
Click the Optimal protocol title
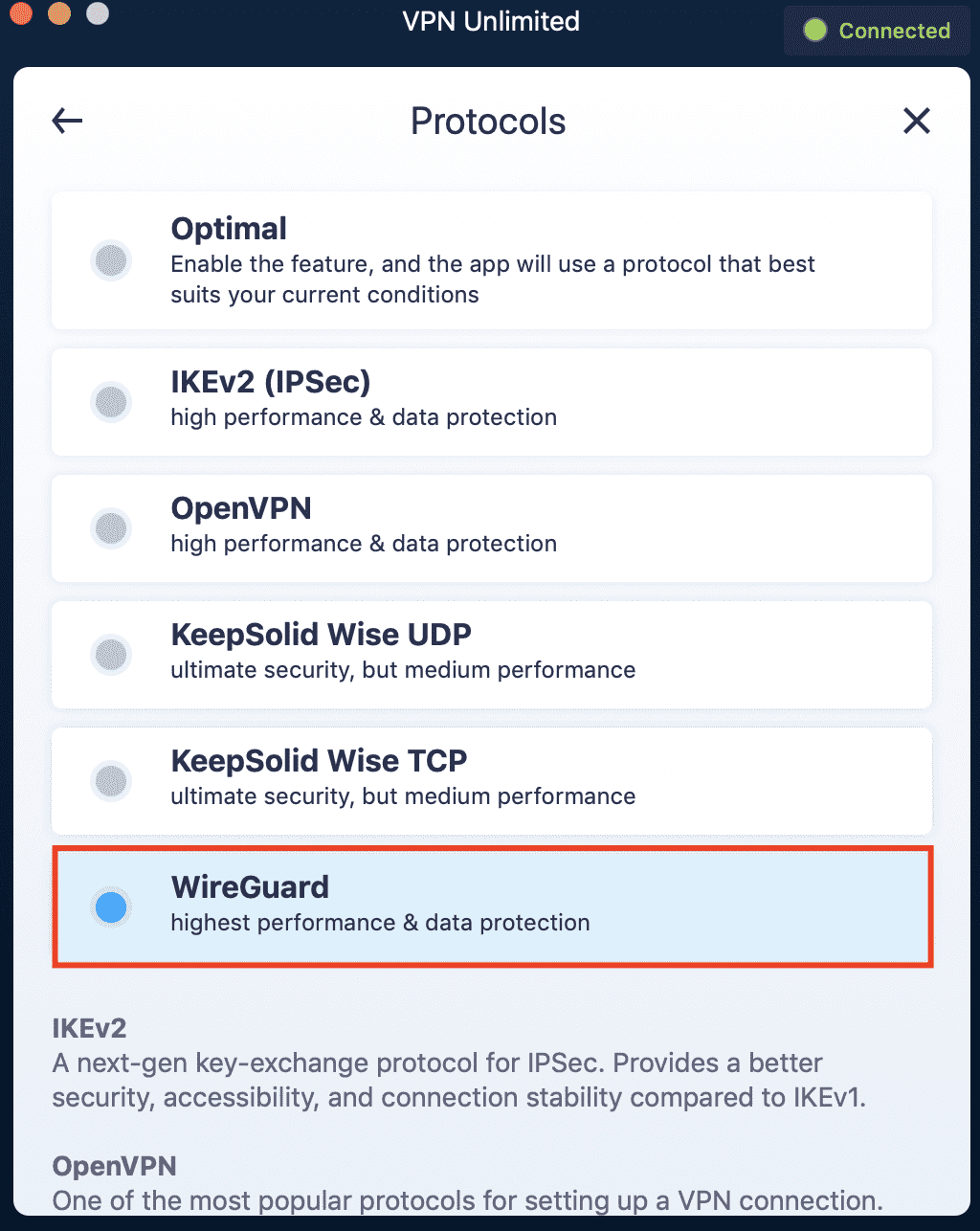coord(229,229)
